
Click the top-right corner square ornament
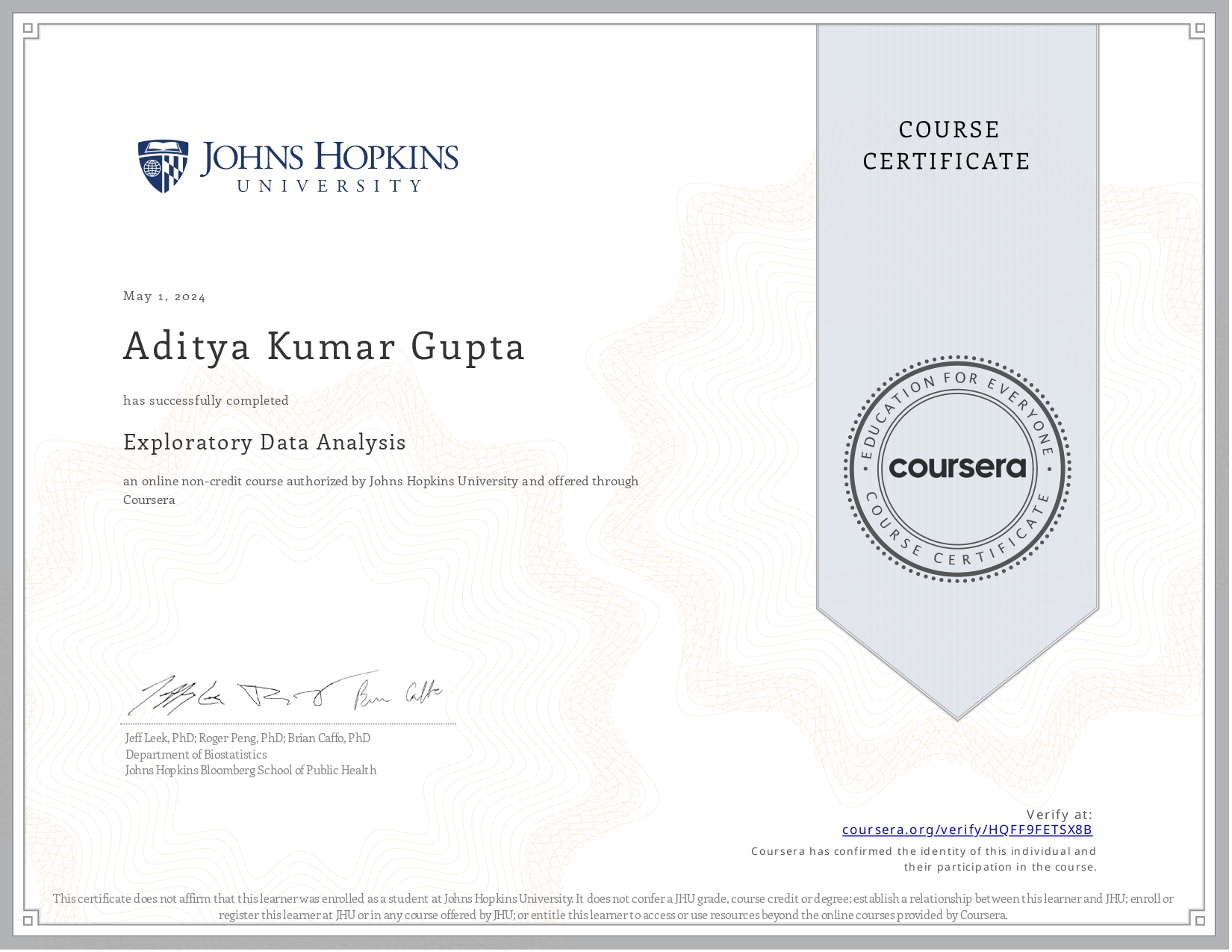click(x=1199, y=29)
